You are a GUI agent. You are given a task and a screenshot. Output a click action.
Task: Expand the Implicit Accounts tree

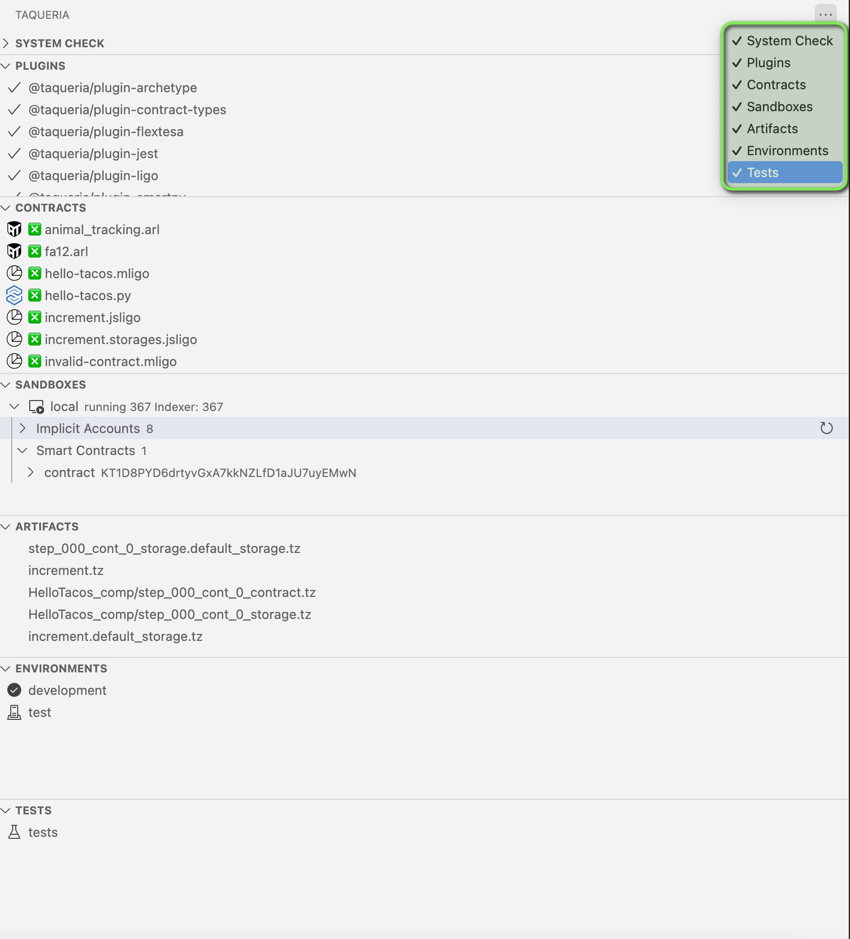22,428
